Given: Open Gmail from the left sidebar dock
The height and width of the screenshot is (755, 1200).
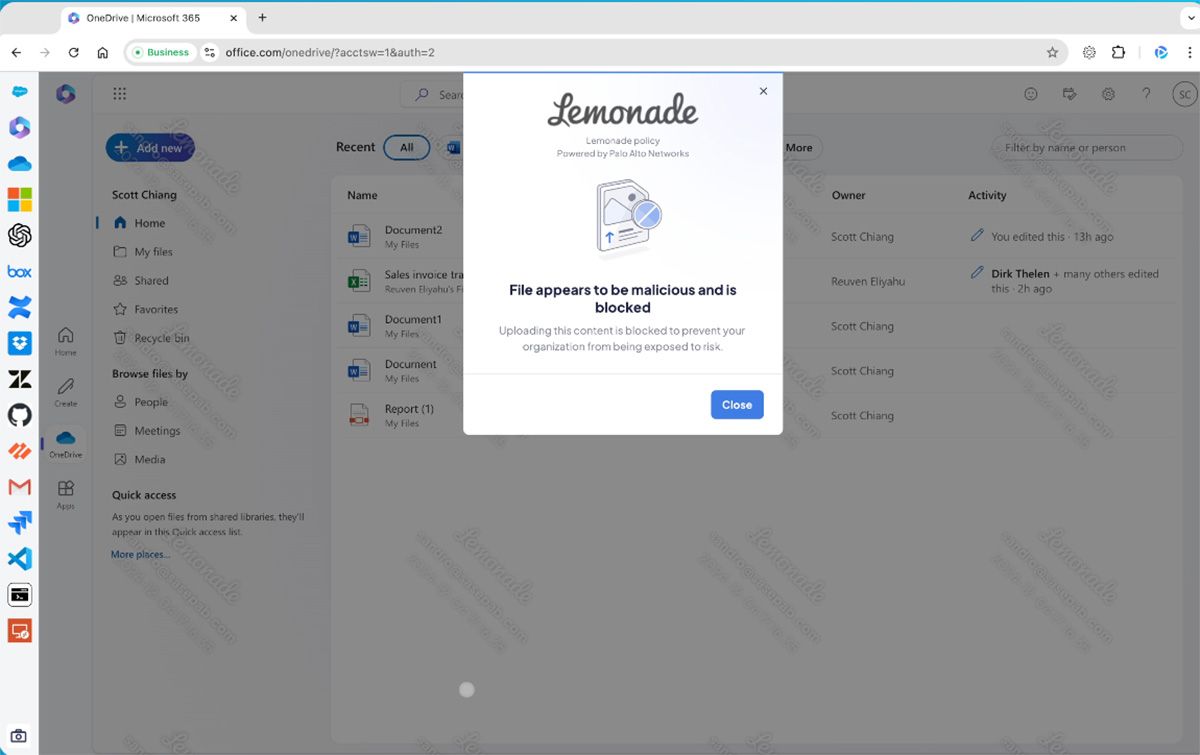Looking at the screenshot, I should coord(19,487).
